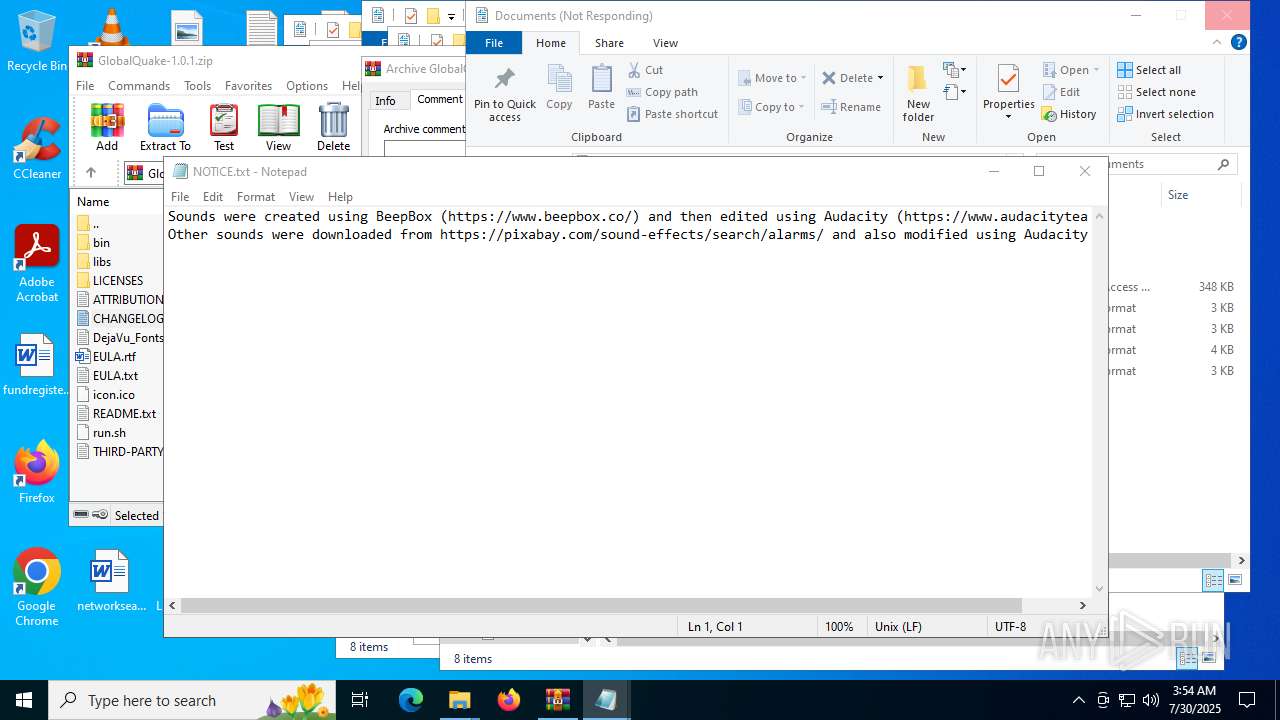Click Invert selection in Documents ribbon
The height and width of the screenshot is (720, 1280).
pos(1165,114)
